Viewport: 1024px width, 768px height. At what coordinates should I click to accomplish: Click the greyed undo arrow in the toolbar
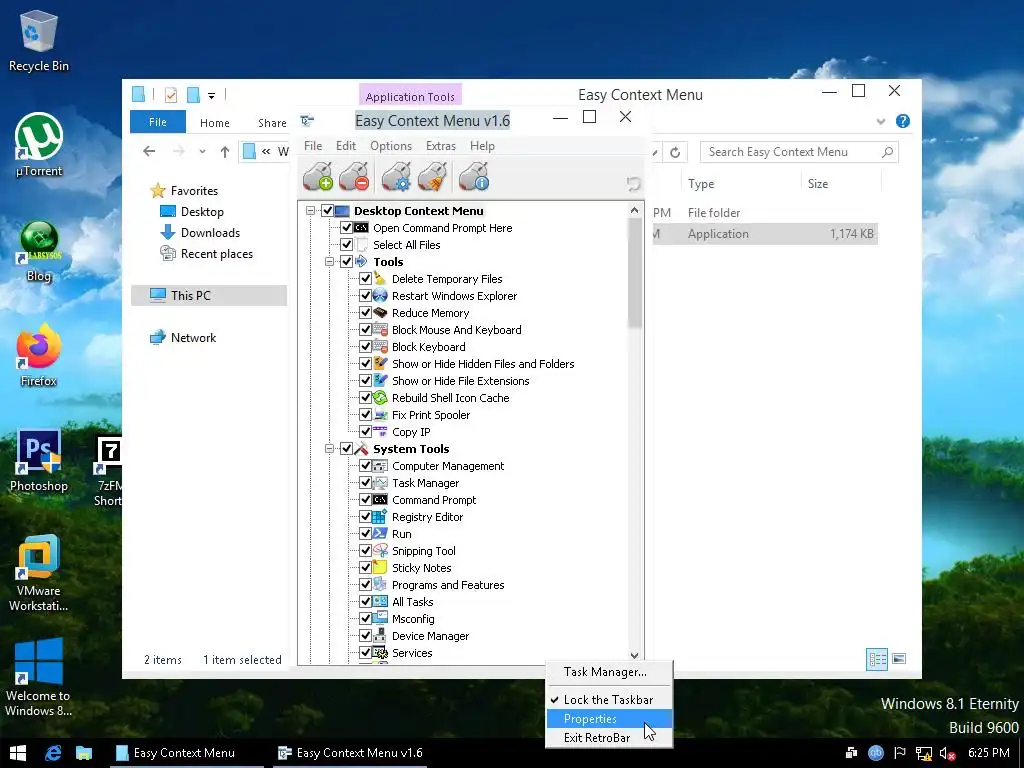633,184
